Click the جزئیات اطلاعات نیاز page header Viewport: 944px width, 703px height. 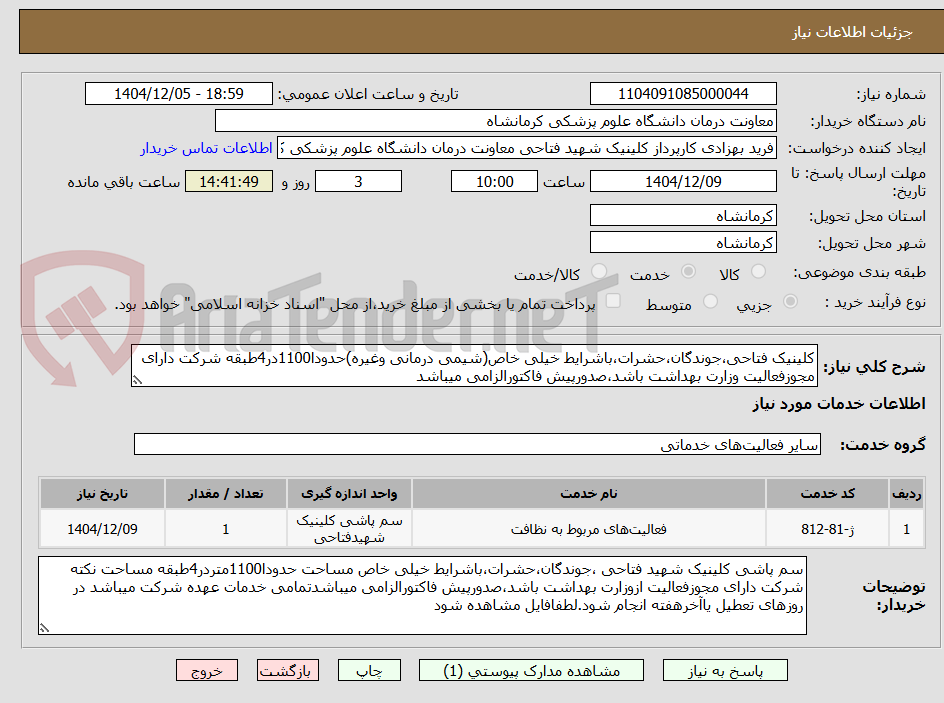coord(852,33)
